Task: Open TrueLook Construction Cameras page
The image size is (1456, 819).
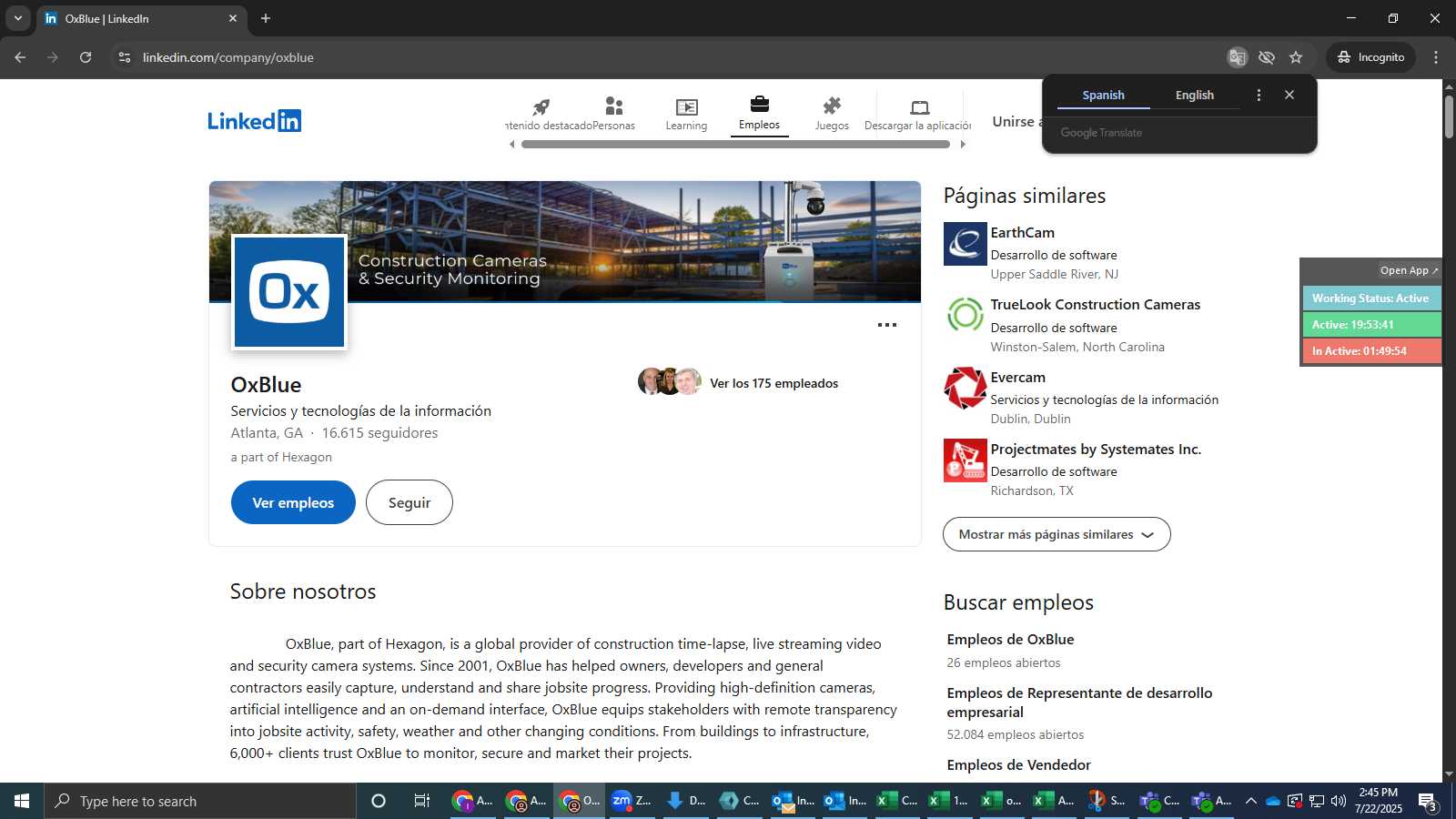Action: pos(1096,305)
